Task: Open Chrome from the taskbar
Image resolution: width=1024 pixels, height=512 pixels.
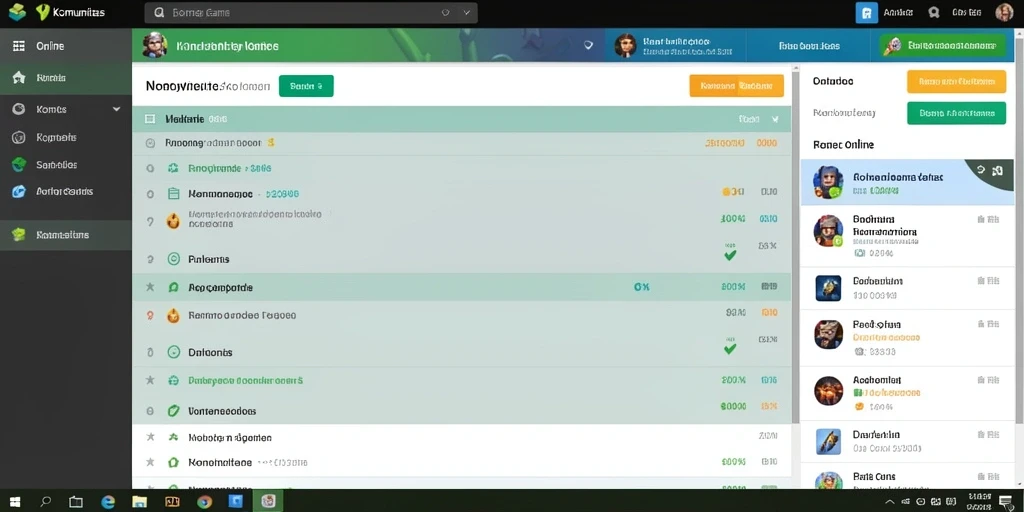Action: click(x=204, y=502)
